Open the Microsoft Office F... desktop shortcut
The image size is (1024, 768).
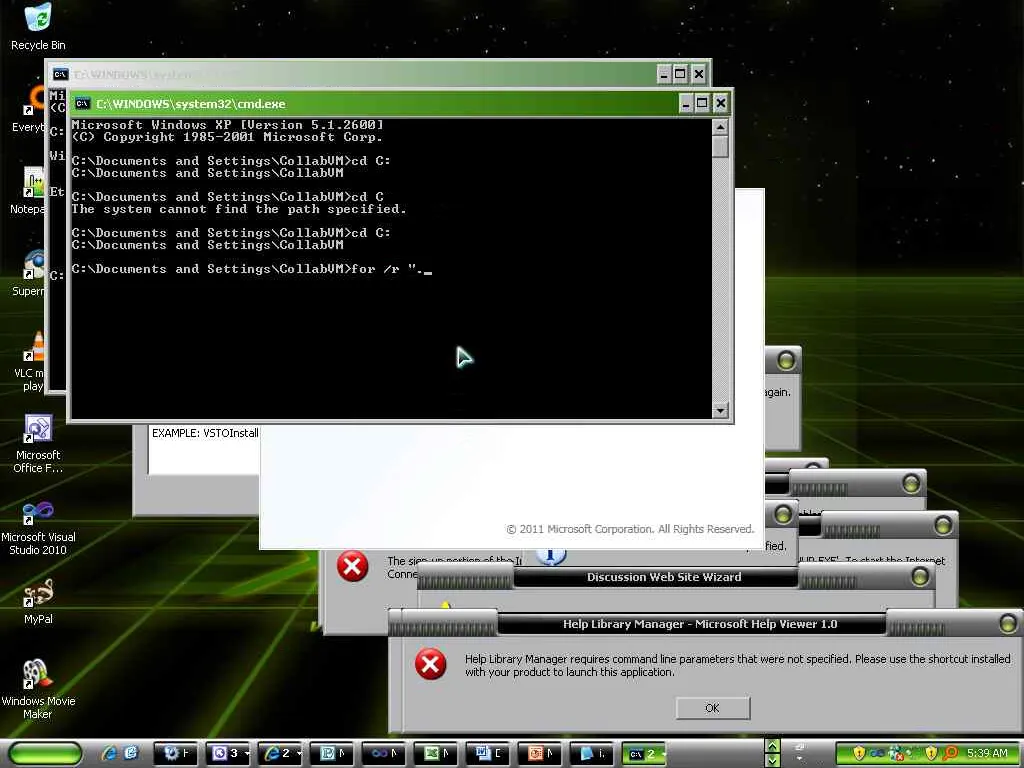tap(38, 444)
